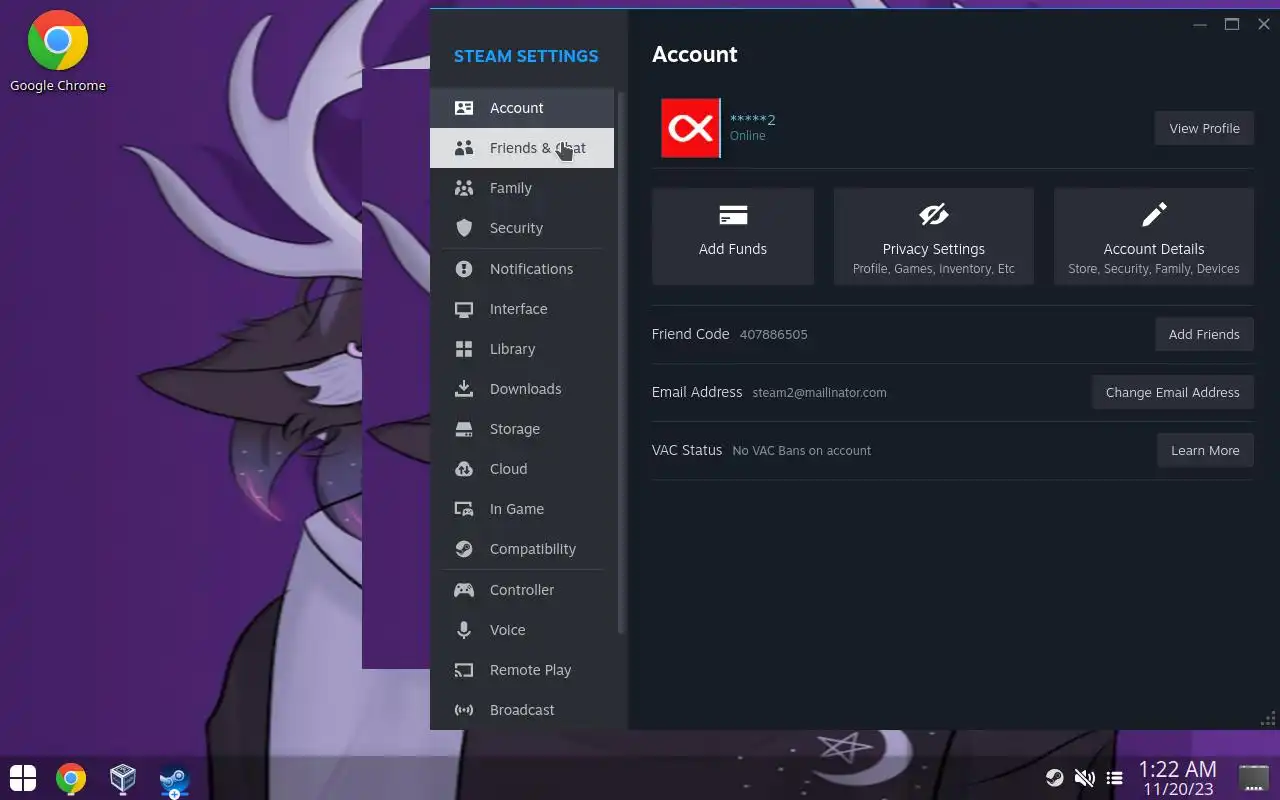Click the Controller gamepad icon
1280x800 pixels.
(x=464, y=590)
